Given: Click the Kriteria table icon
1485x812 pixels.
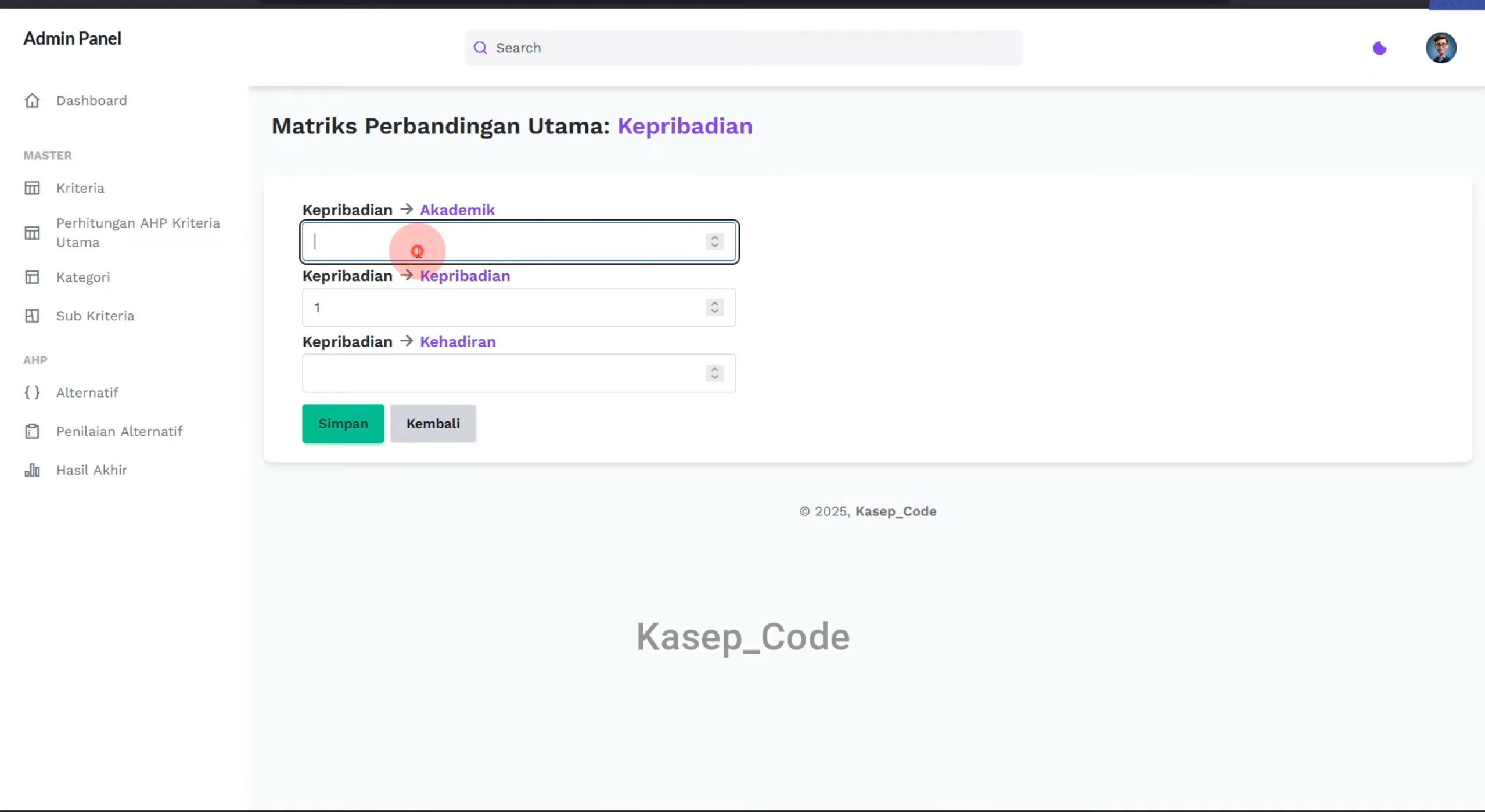Looking at the screenshot, I should coord(32,188).
